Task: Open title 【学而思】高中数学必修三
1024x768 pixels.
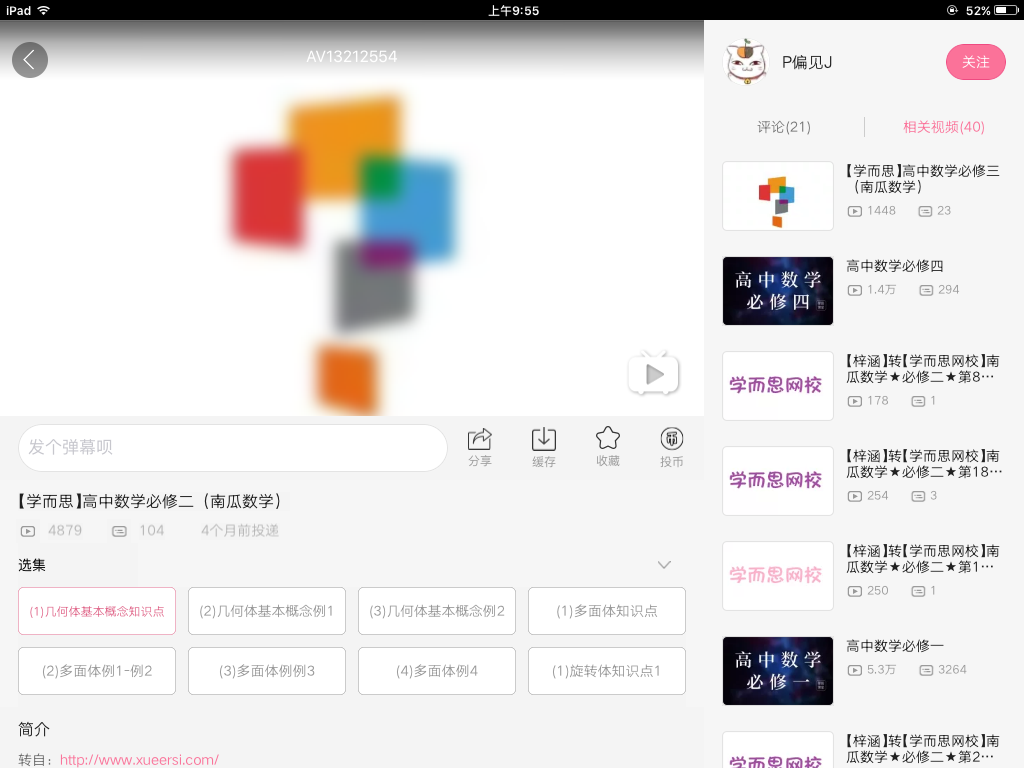Action: [x=922, y=178]
